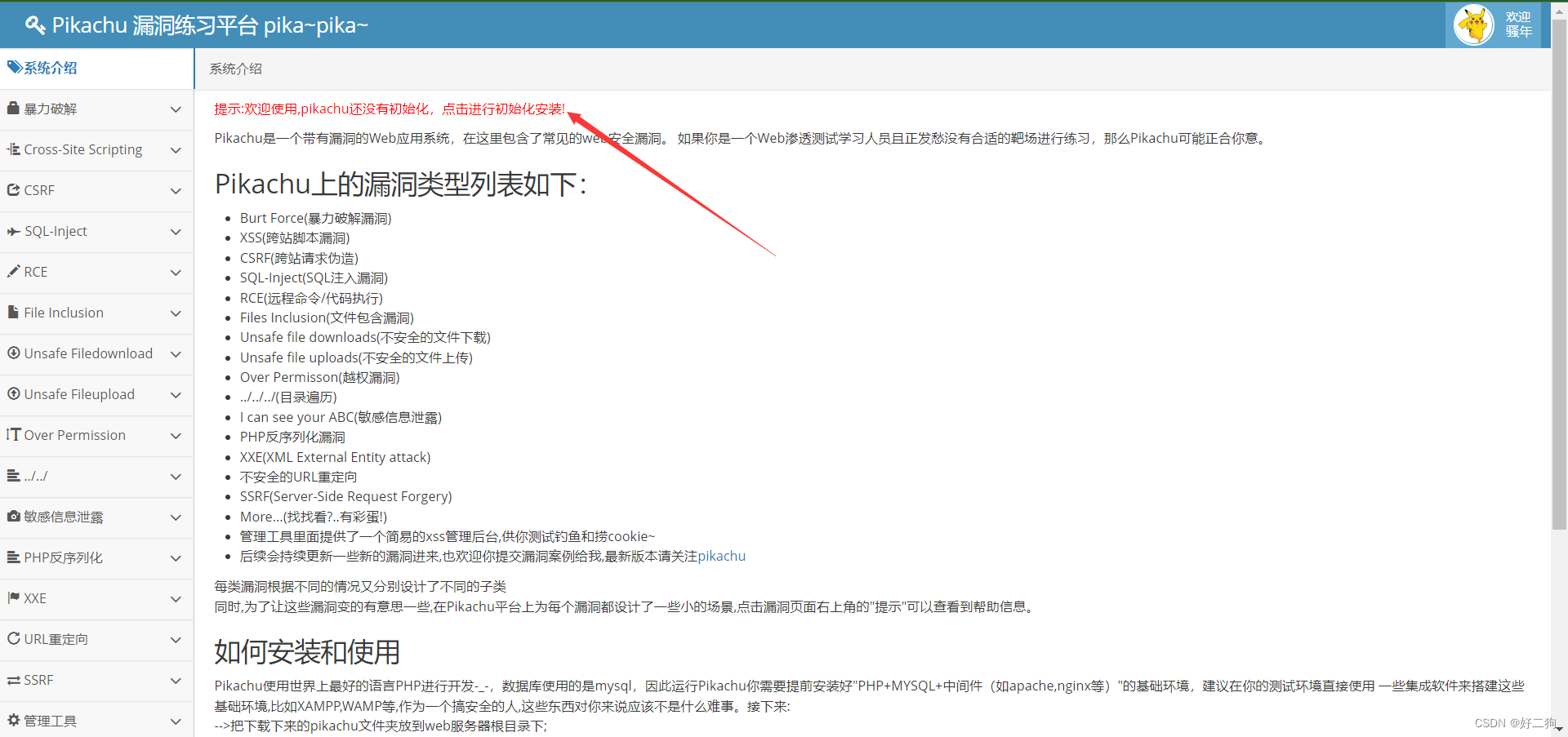Click the pikachu link in the list
1568x737 pixels.
721,556
